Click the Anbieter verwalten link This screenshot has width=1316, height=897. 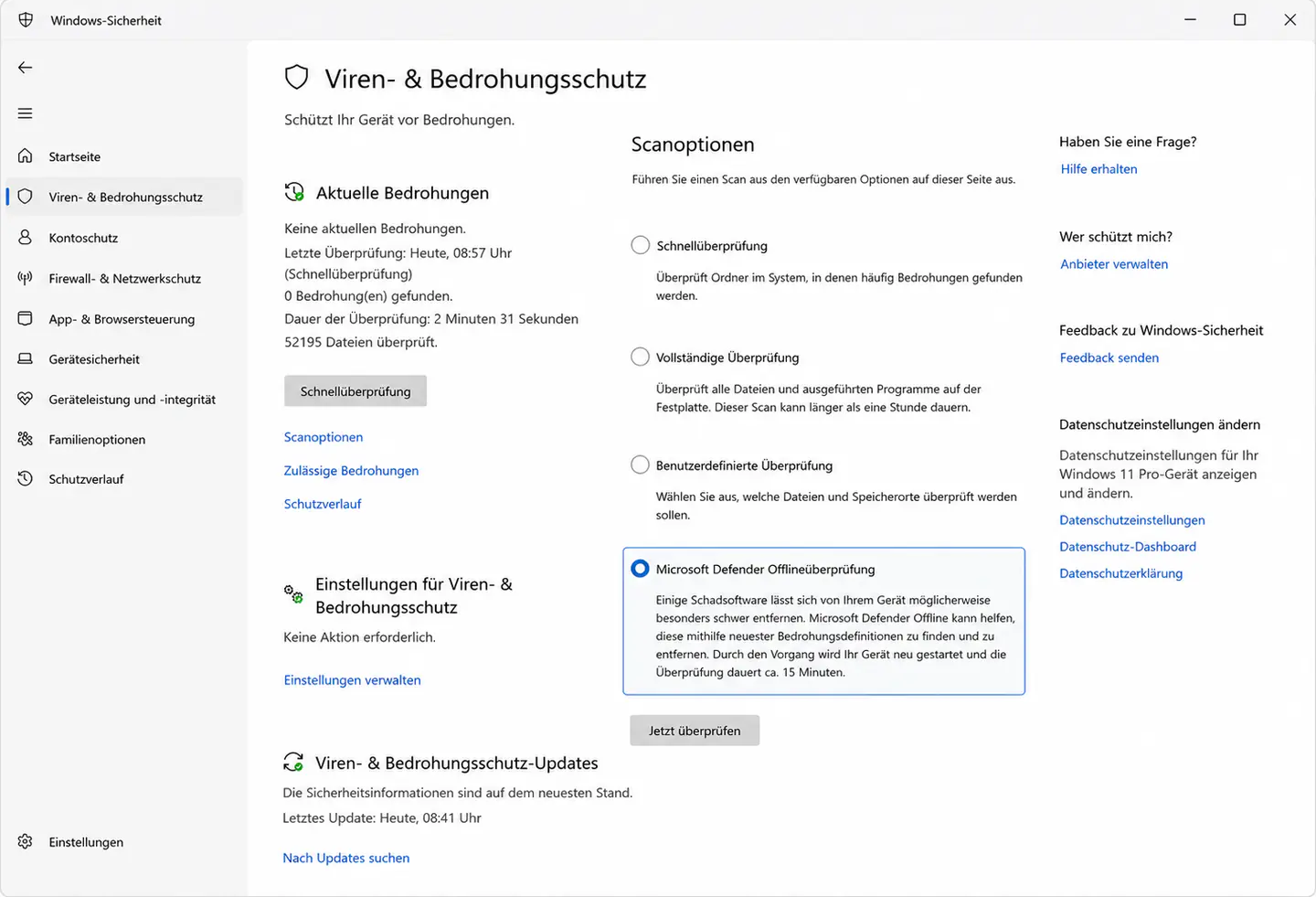pyautogui.click(x=1114, y=264)
